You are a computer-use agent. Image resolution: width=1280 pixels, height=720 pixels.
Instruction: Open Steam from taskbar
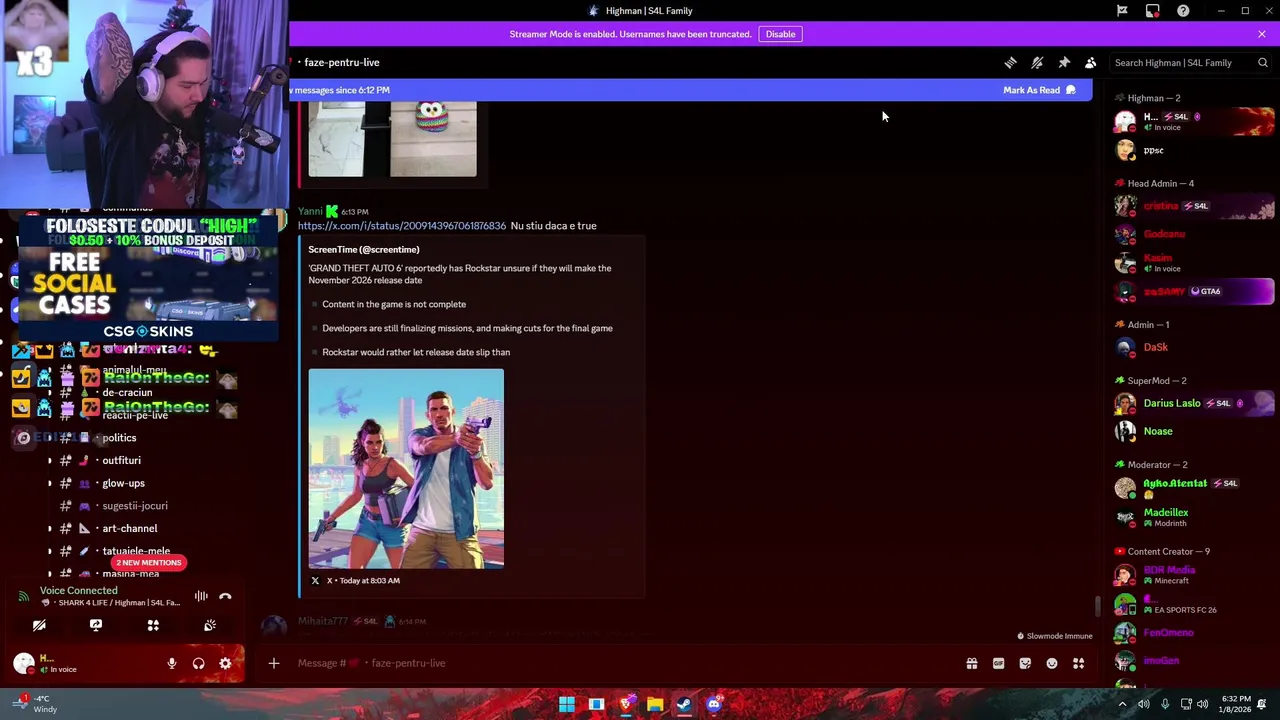tap(684, 704)
